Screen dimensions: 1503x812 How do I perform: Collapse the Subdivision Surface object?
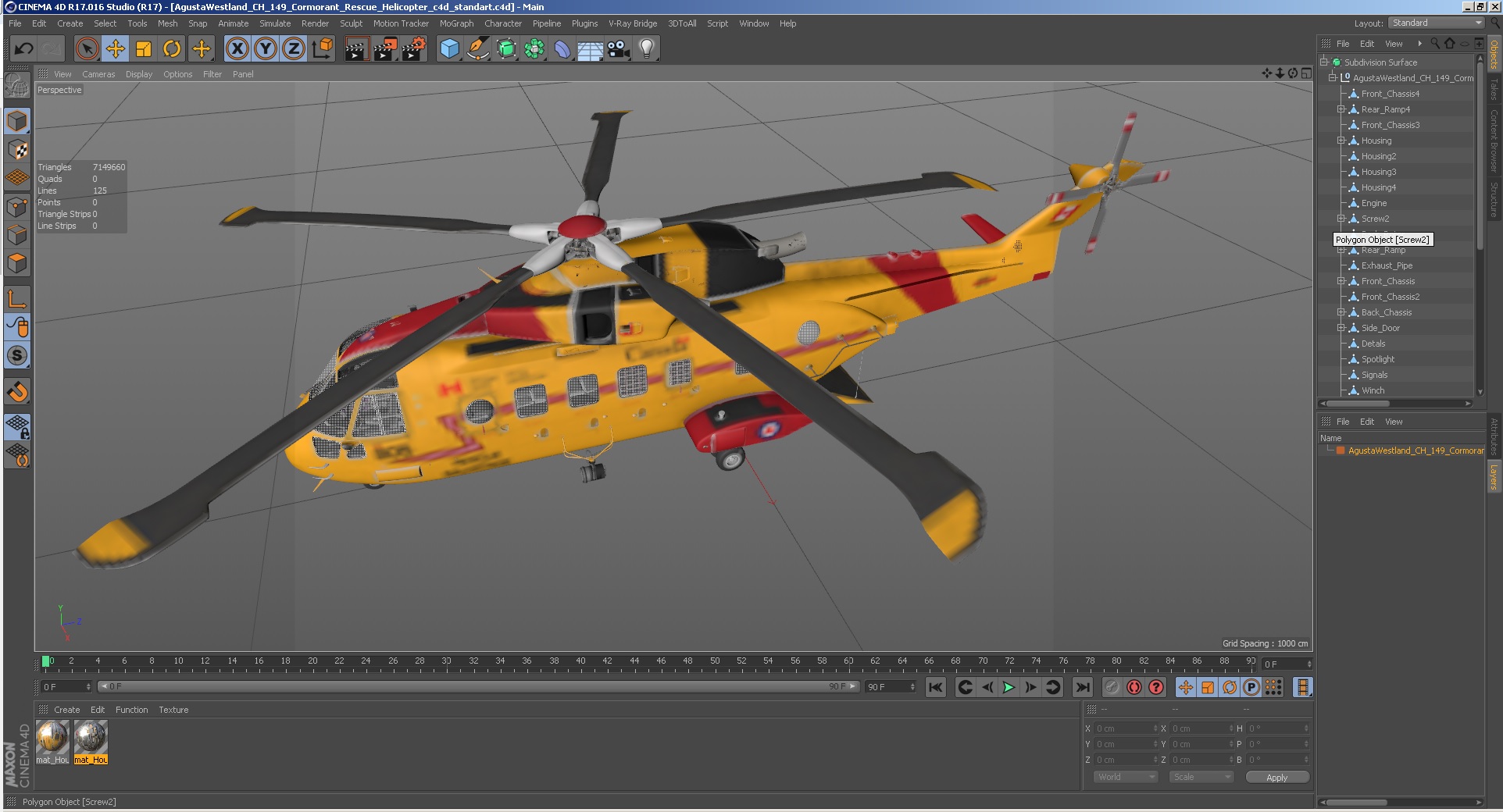(1324, 62)
